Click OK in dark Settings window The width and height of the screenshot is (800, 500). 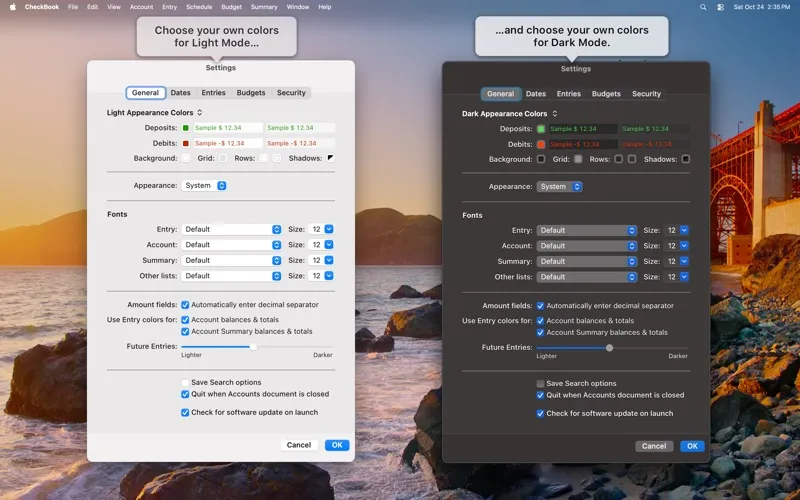[692, 446]
